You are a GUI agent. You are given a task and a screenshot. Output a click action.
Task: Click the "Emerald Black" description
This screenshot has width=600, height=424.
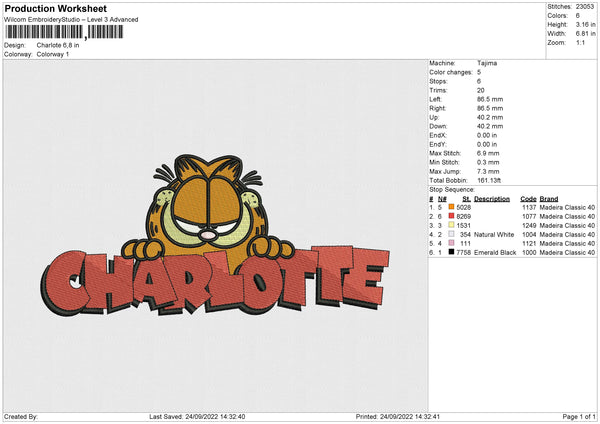(495, 253)
